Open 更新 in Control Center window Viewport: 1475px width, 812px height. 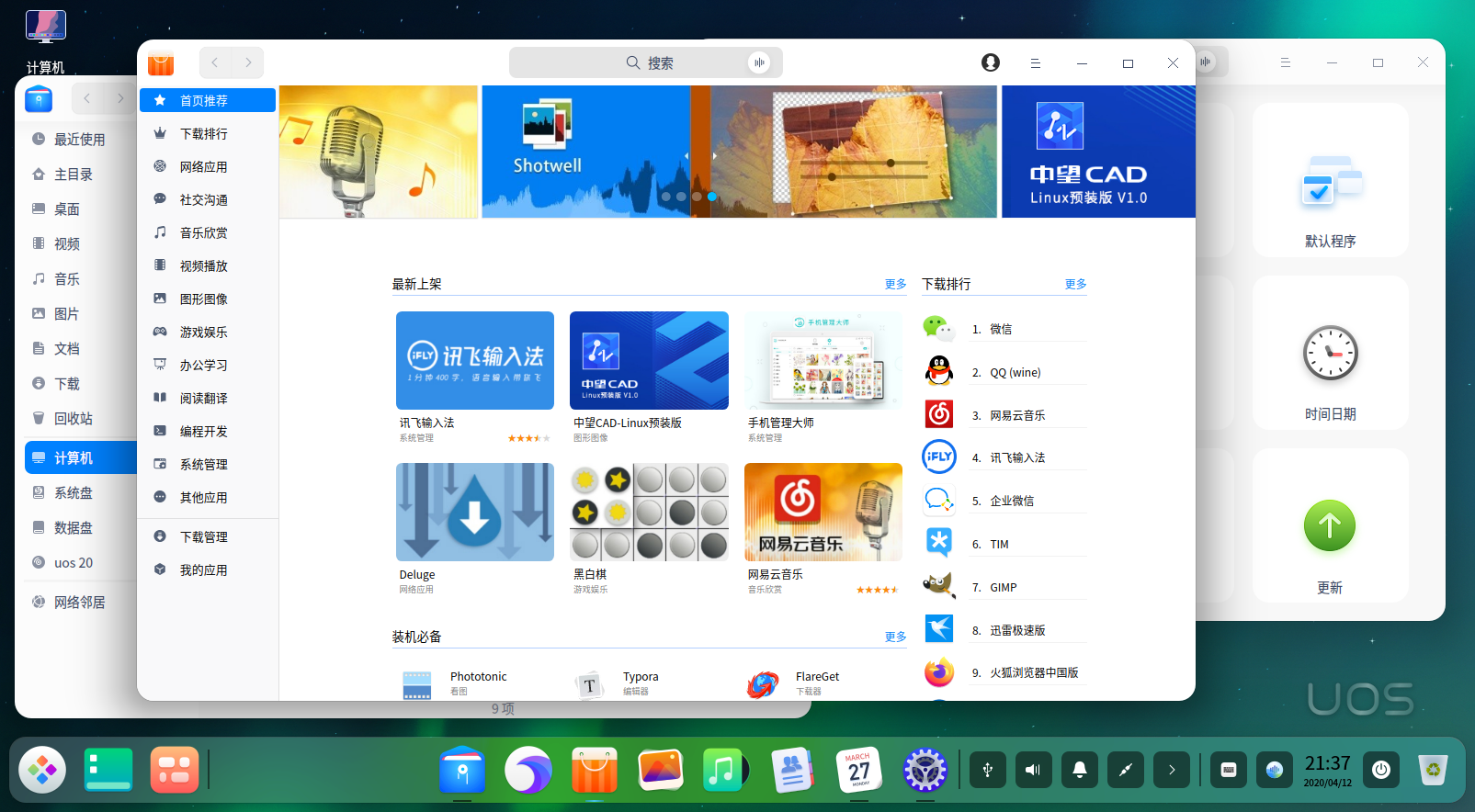[x=1330, y=525]
